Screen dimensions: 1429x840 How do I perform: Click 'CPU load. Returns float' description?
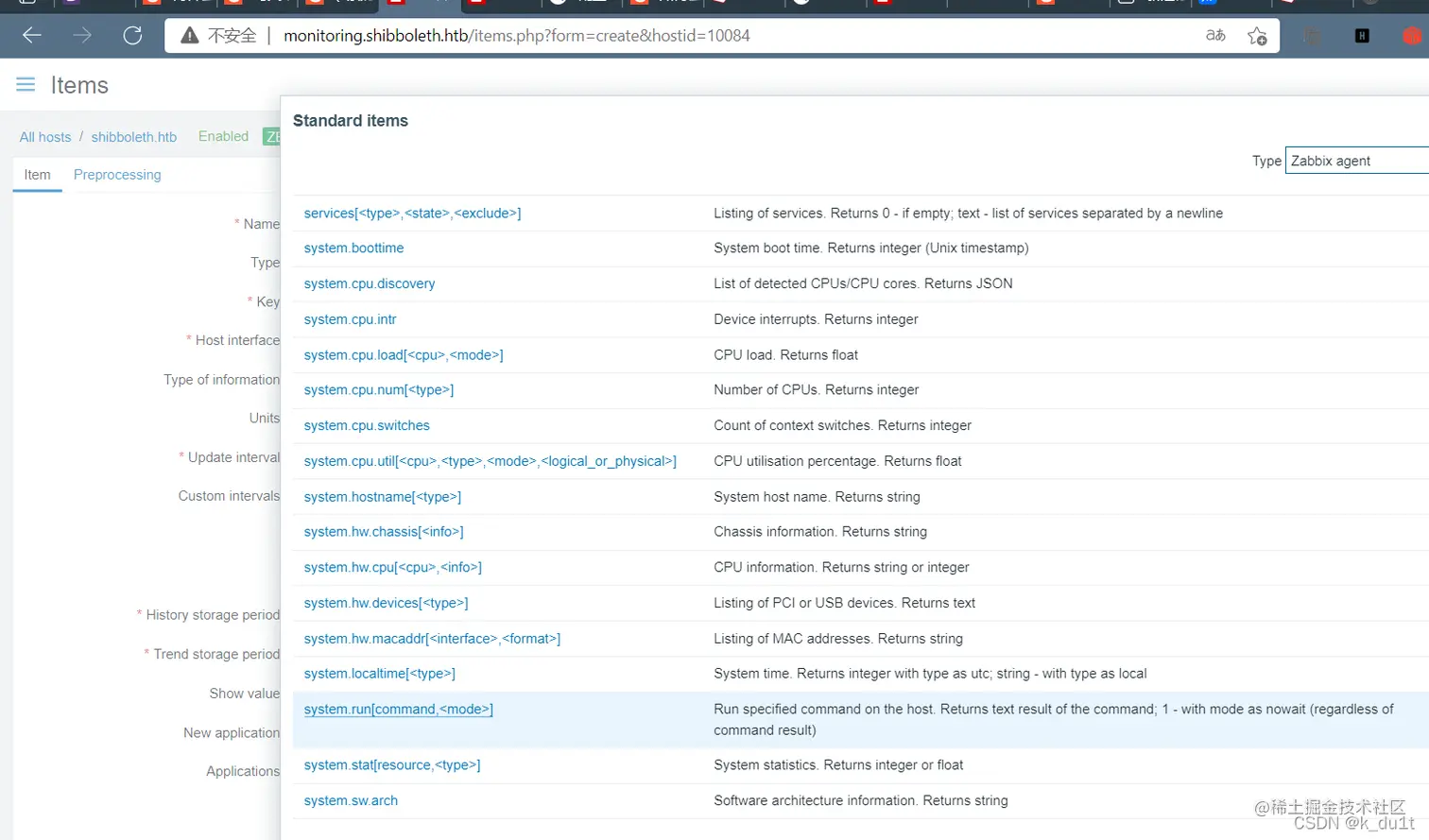[785, 355]
